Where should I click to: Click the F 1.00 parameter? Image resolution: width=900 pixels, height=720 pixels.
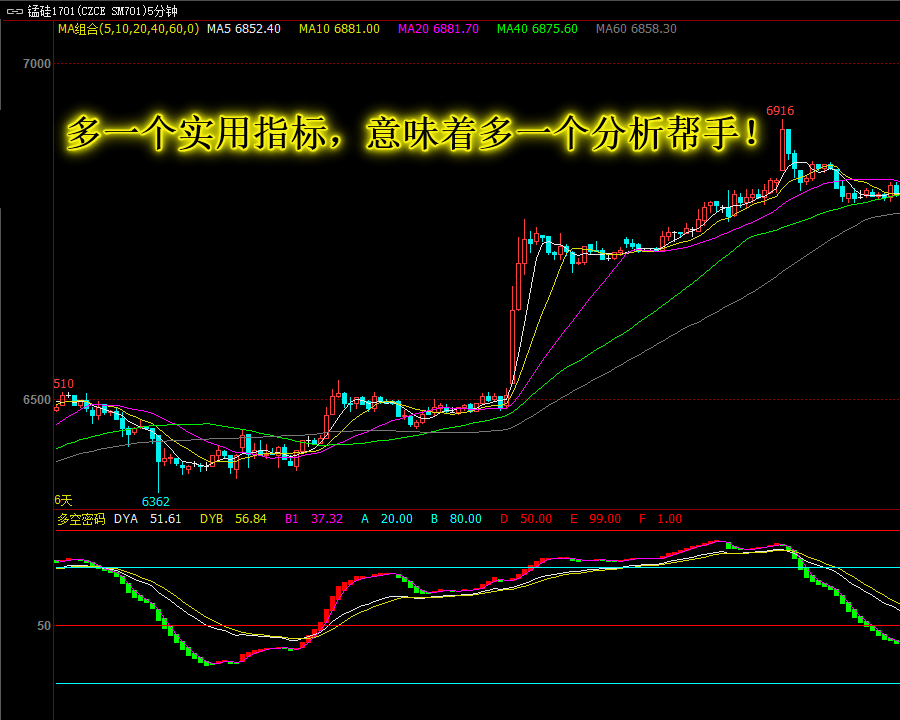[x=661, y=519]
